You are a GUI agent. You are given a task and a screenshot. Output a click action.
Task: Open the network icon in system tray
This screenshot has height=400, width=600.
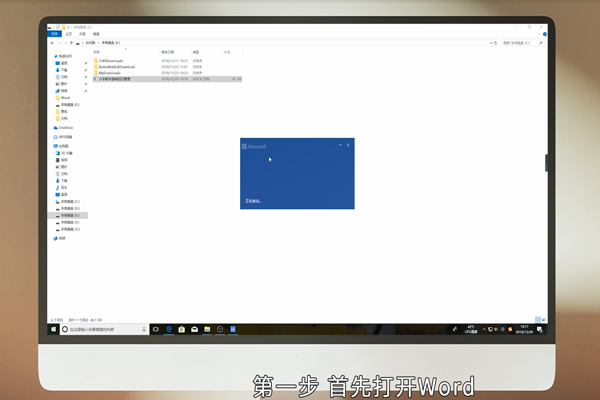(490, 329)
